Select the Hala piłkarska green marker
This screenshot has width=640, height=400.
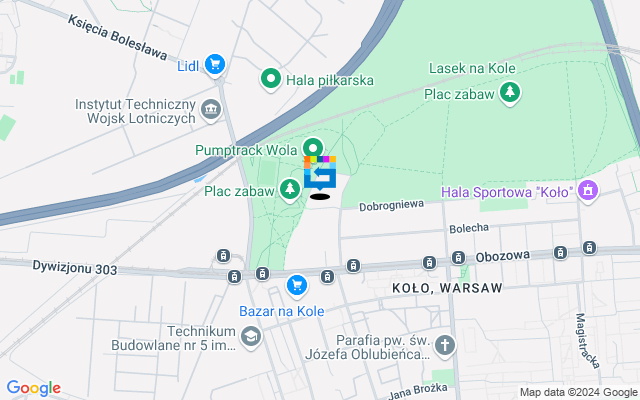271,80
